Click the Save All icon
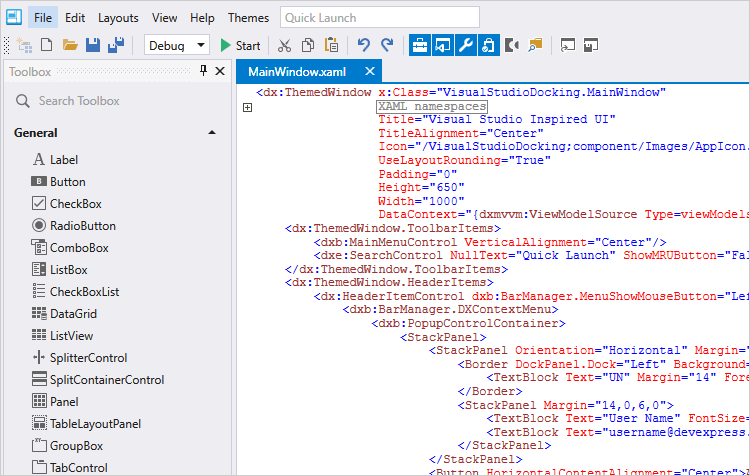This screenshot has width=750, height=476. click(x=116, y=45)
